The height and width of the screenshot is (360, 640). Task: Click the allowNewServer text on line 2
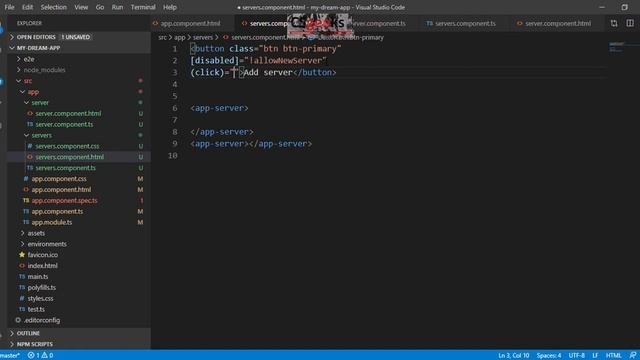(287, 60)
